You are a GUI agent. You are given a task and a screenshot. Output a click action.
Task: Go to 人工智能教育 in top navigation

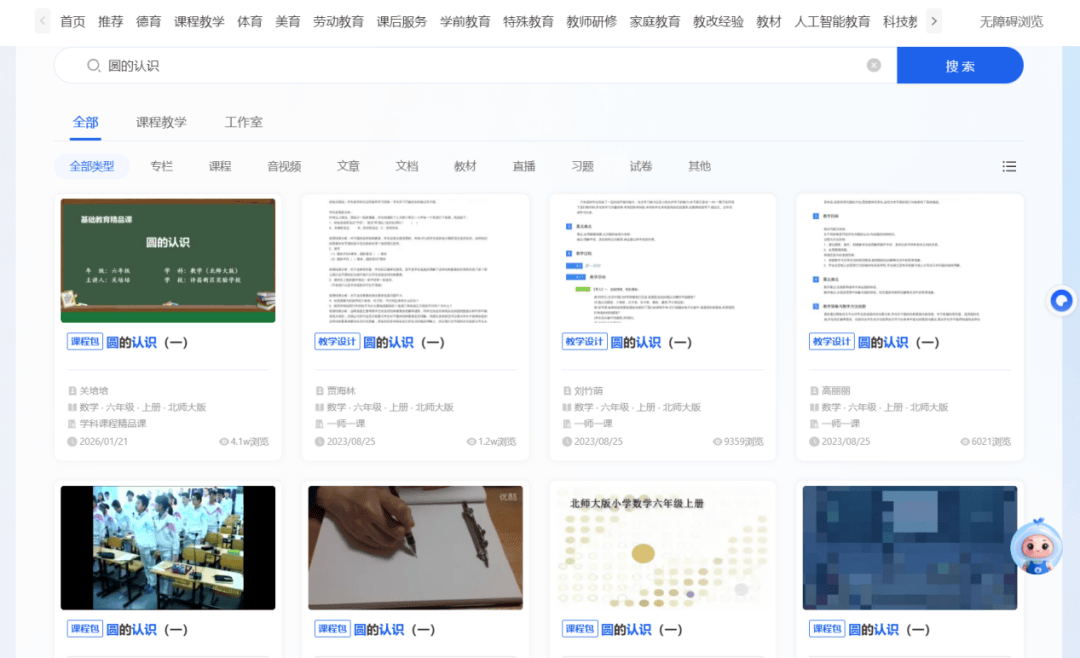[x=832, y=21]
